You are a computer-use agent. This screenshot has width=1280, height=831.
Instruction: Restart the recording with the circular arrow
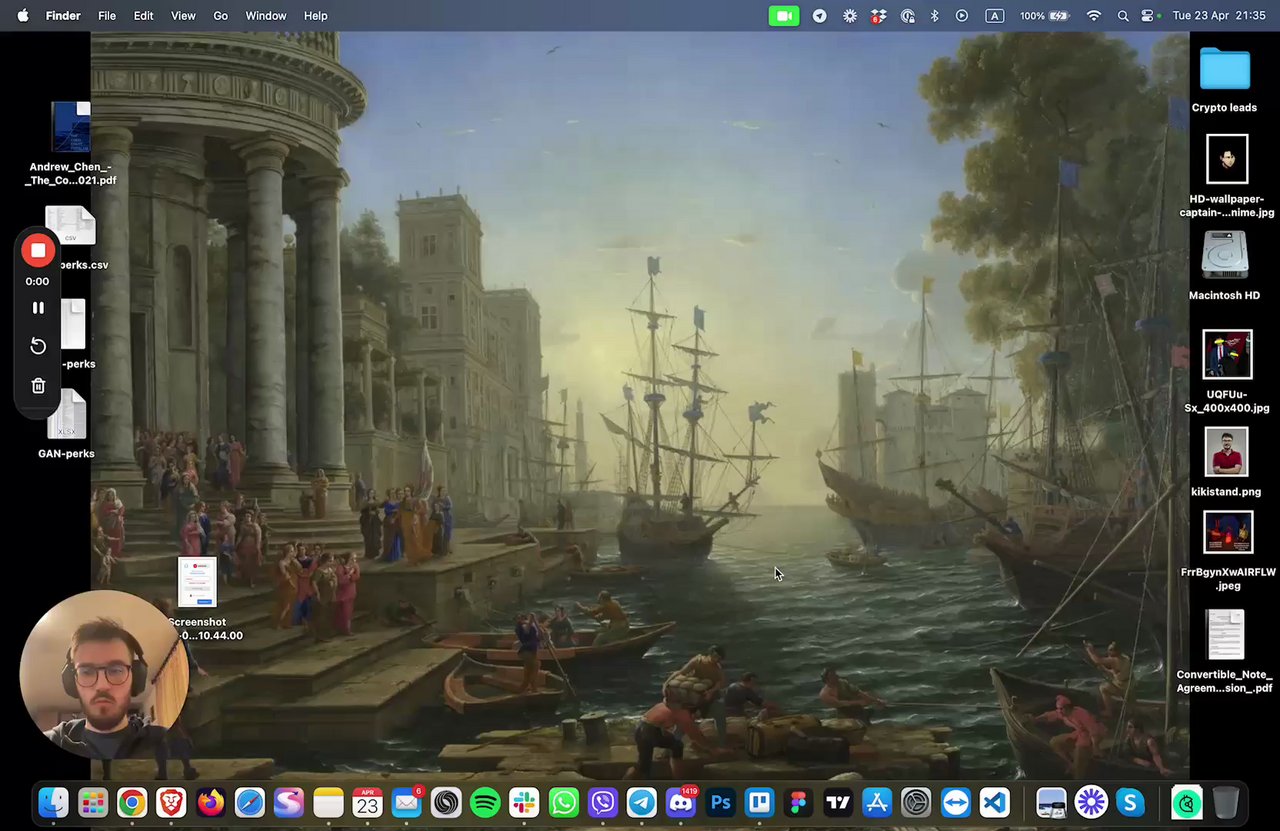click(38, 346)
